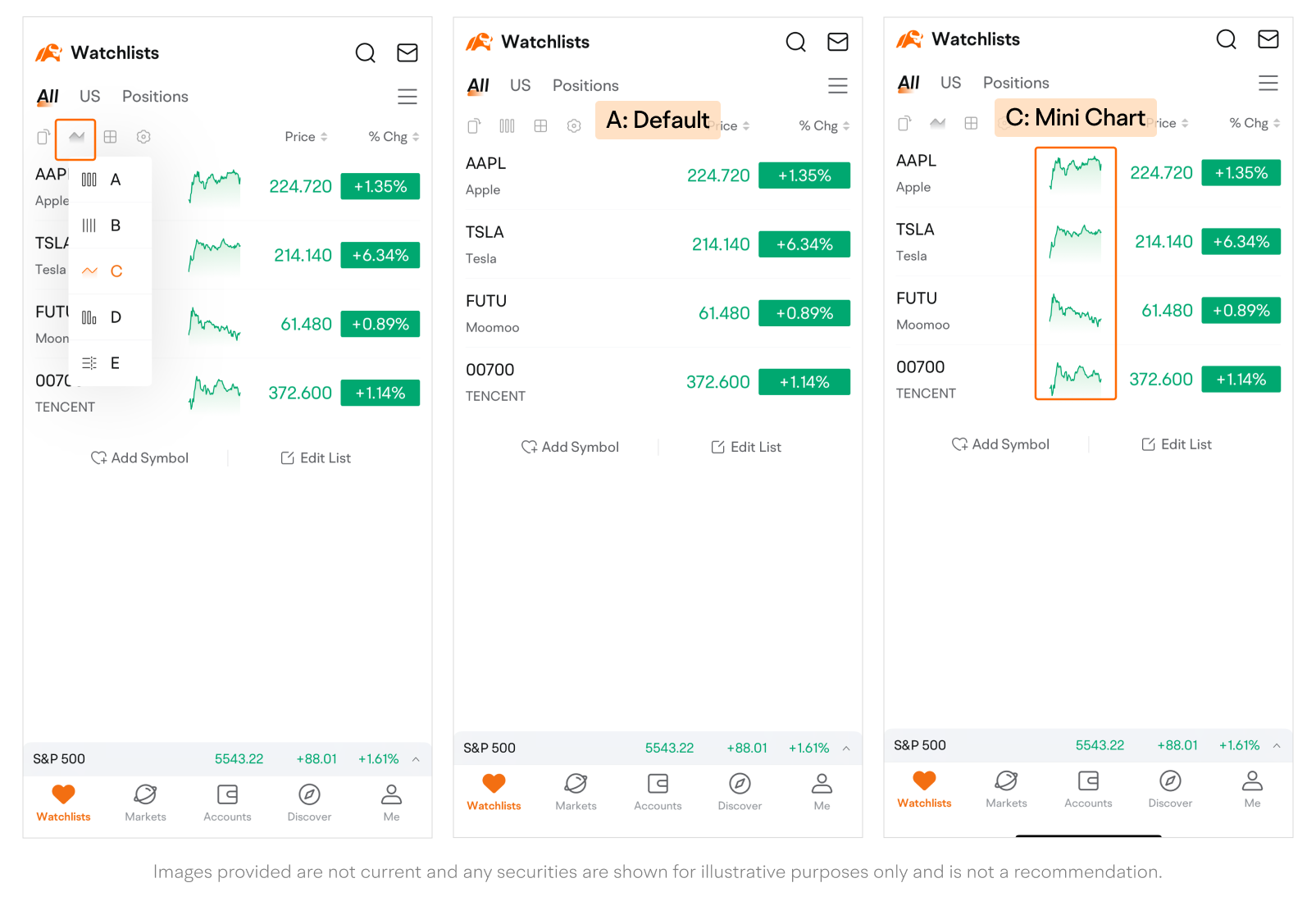Open the layout style icon highlighted in the left screen
Screen dimensions: 1316x901
(x=76, y=138)
